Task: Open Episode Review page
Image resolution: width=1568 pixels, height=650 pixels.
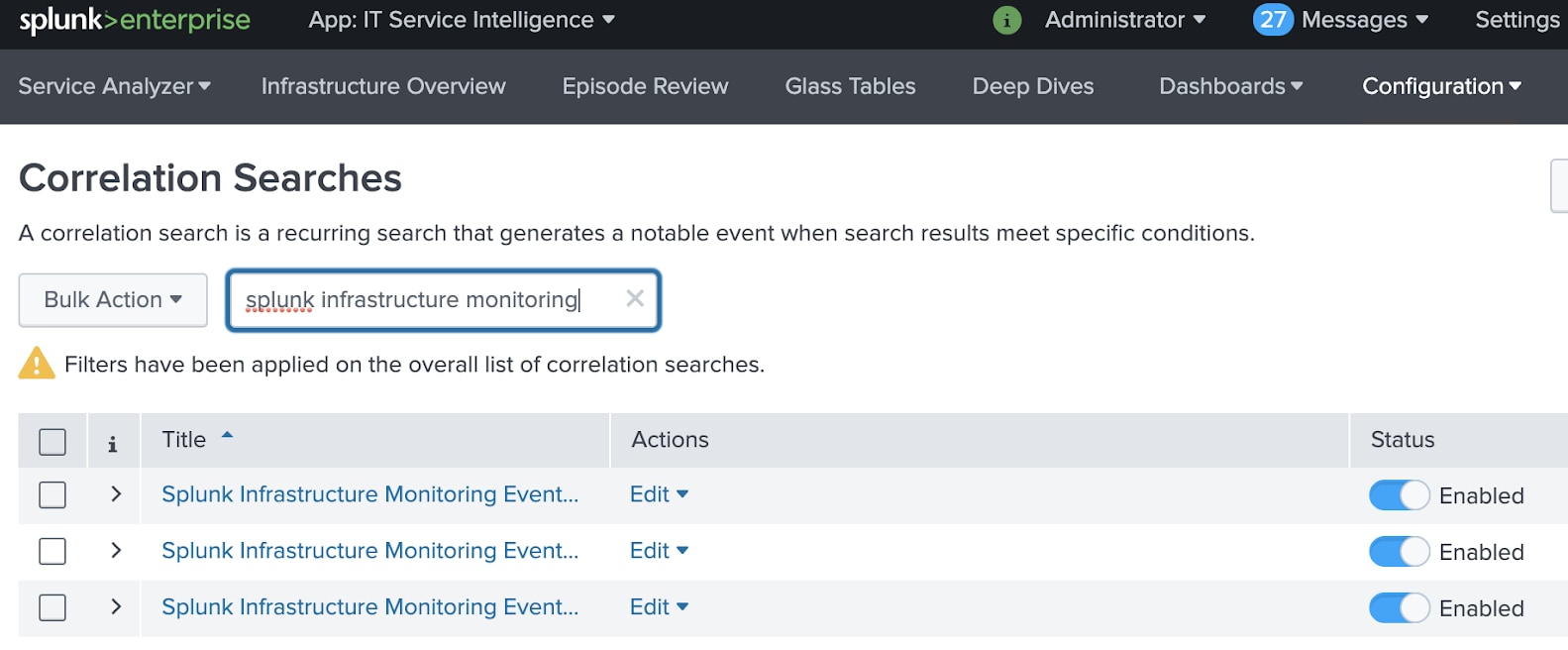Action: (x=645, y=86)
